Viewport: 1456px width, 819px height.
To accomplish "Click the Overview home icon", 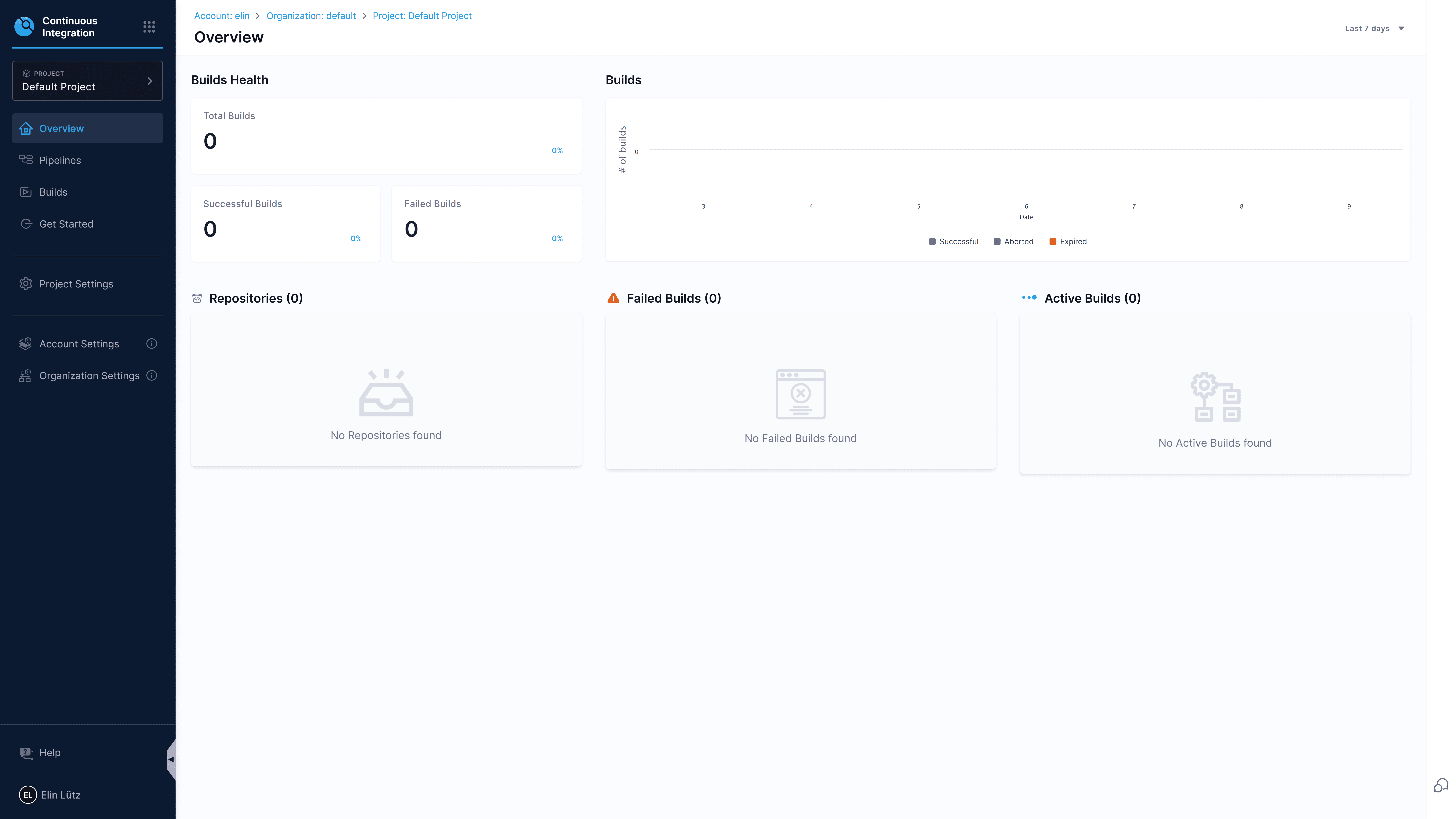I will pyautogui.click(x=26, y=128).
